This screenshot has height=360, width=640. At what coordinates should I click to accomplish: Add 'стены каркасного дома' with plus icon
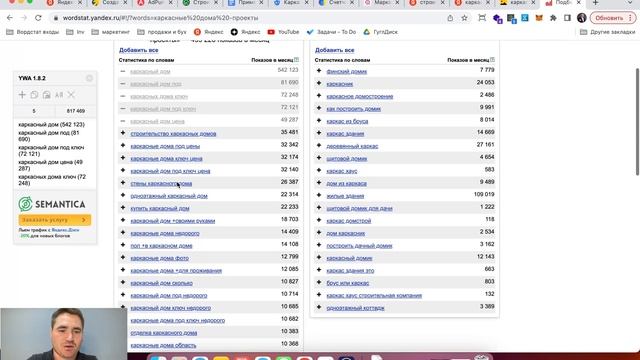[123, 183]
